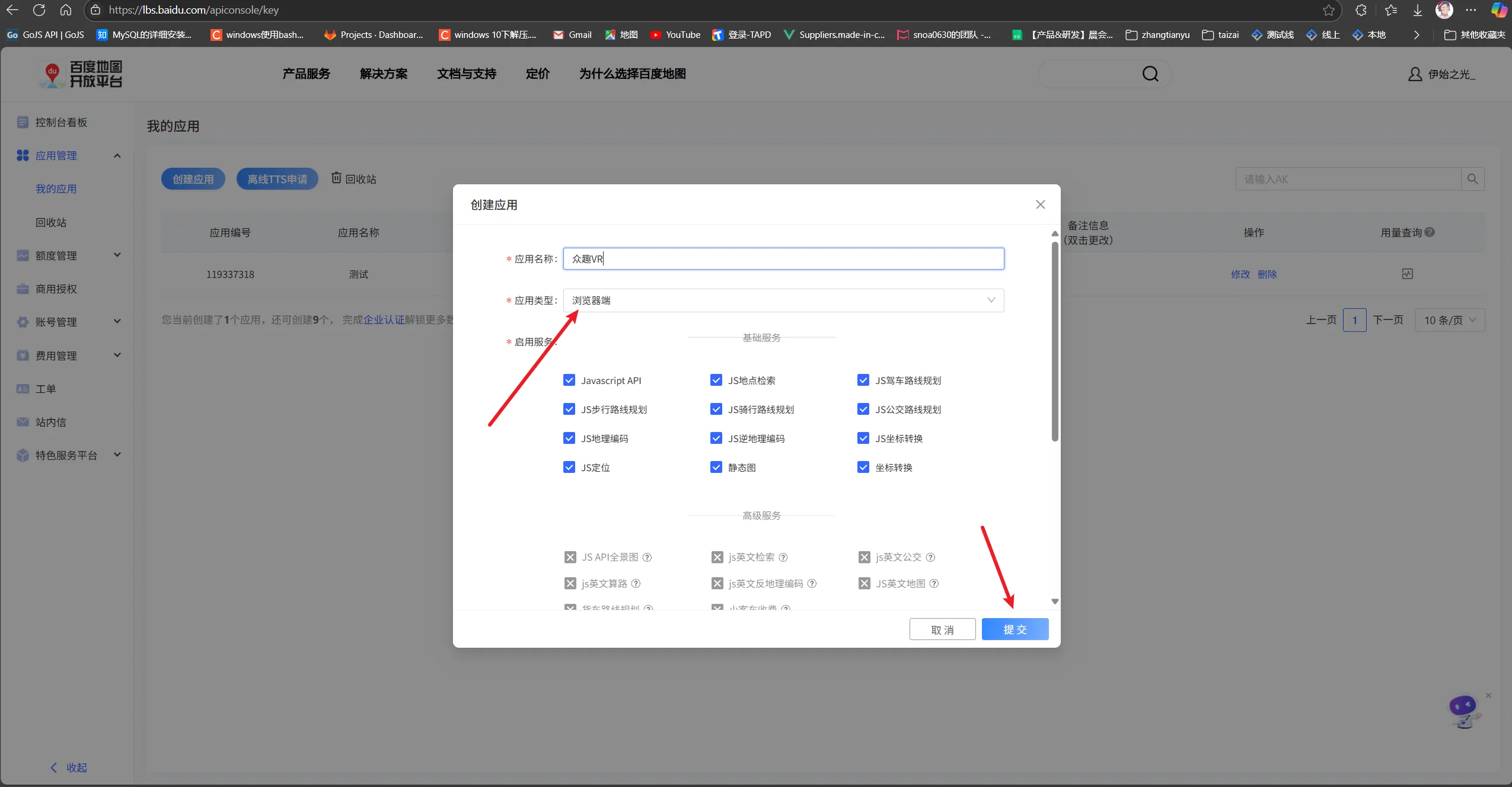1512x787 pixels.
Task: Uncheck the JS步行路线规划 checkbox
Action: point(569,409)
